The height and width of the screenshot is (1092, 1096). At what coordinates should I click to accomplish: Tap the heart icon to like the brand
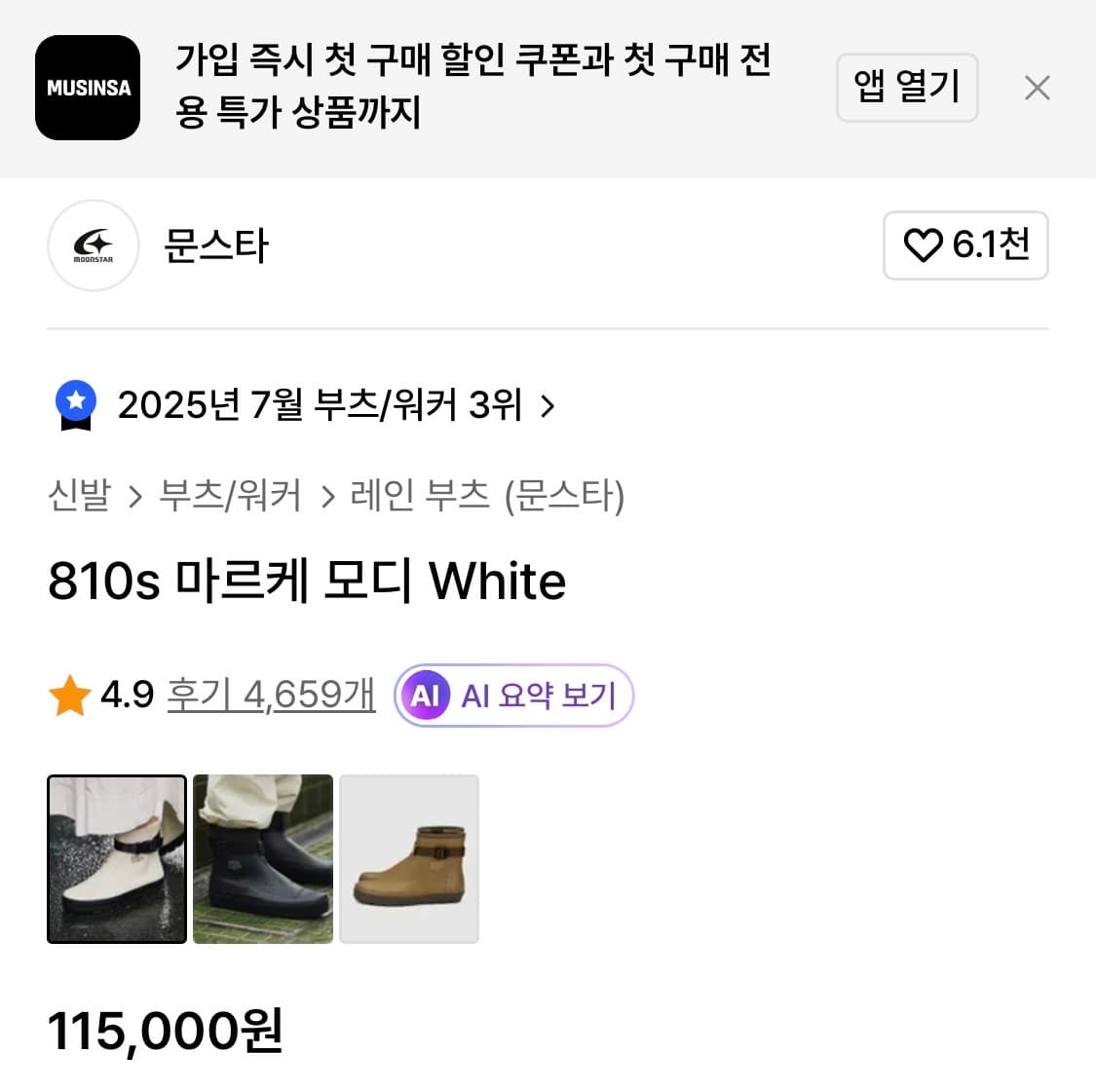[x=922, y=245]
